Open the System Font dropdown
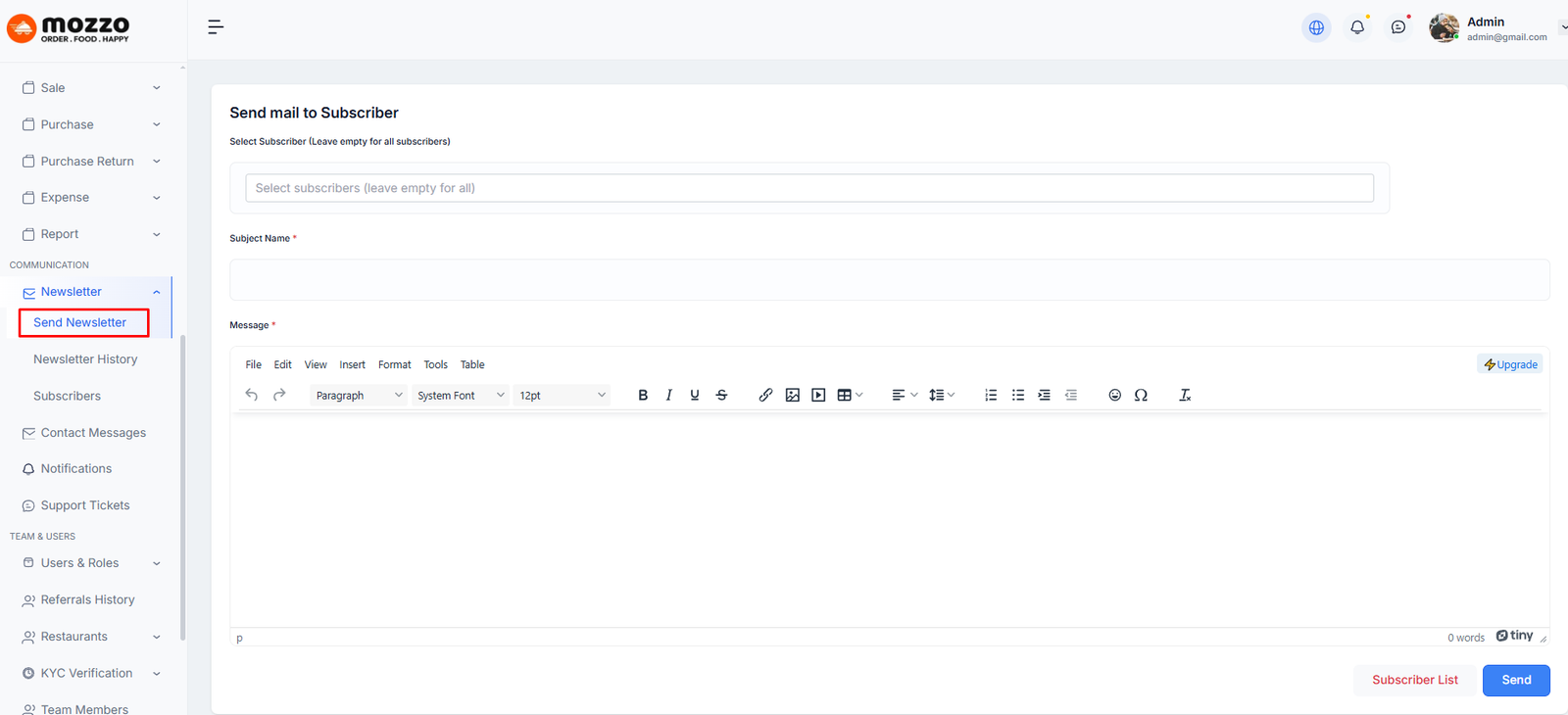This screenshot has width=1568, height=715. pyautogui.click(x=461, y=395)
